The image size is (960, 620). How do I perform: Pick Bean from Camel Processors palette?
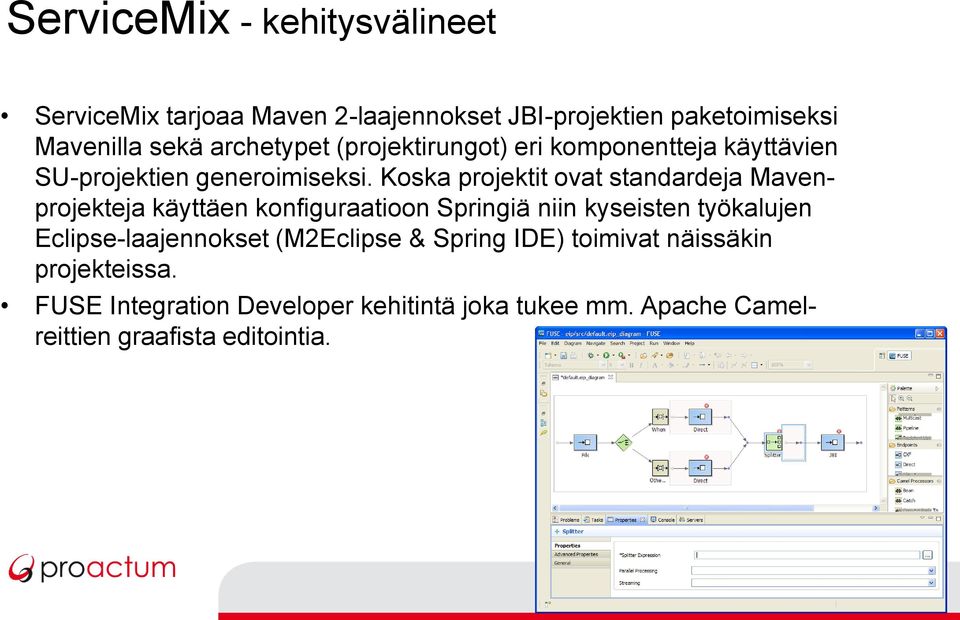coord(904,491)
